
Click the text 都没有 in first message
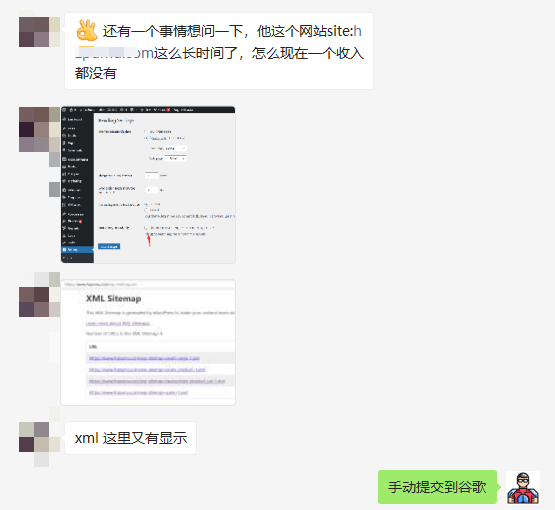pos(96,74)
